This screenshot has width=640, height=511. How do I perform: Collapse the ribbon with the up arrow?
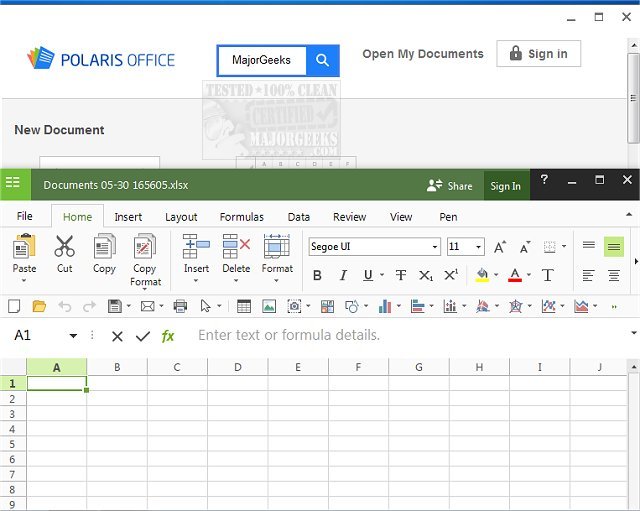click(x=629, y=214)
